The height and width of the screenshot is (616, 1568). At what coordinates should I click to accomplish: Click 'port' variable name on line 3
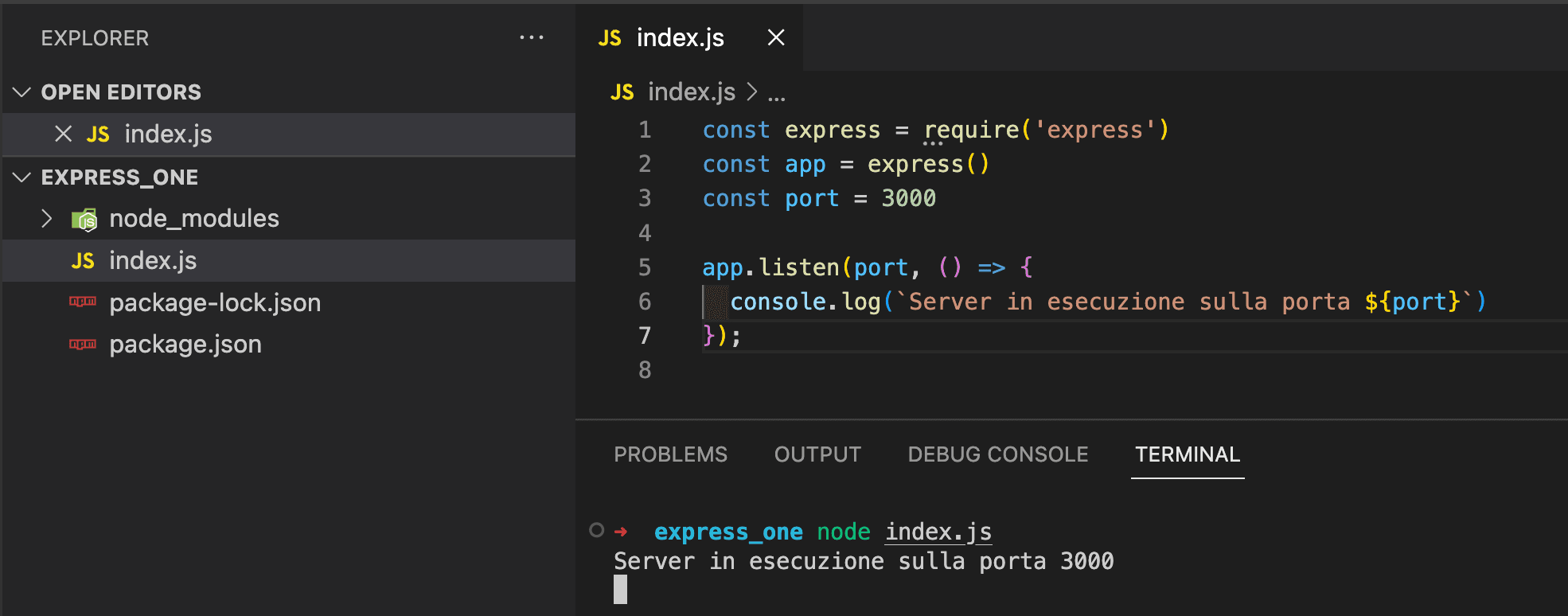pos(812,199)
